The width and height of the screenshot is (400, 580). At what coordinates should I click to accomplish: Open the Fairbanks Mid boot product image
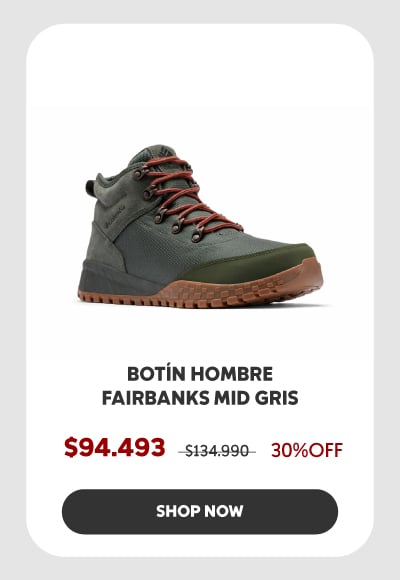[200, 226]
